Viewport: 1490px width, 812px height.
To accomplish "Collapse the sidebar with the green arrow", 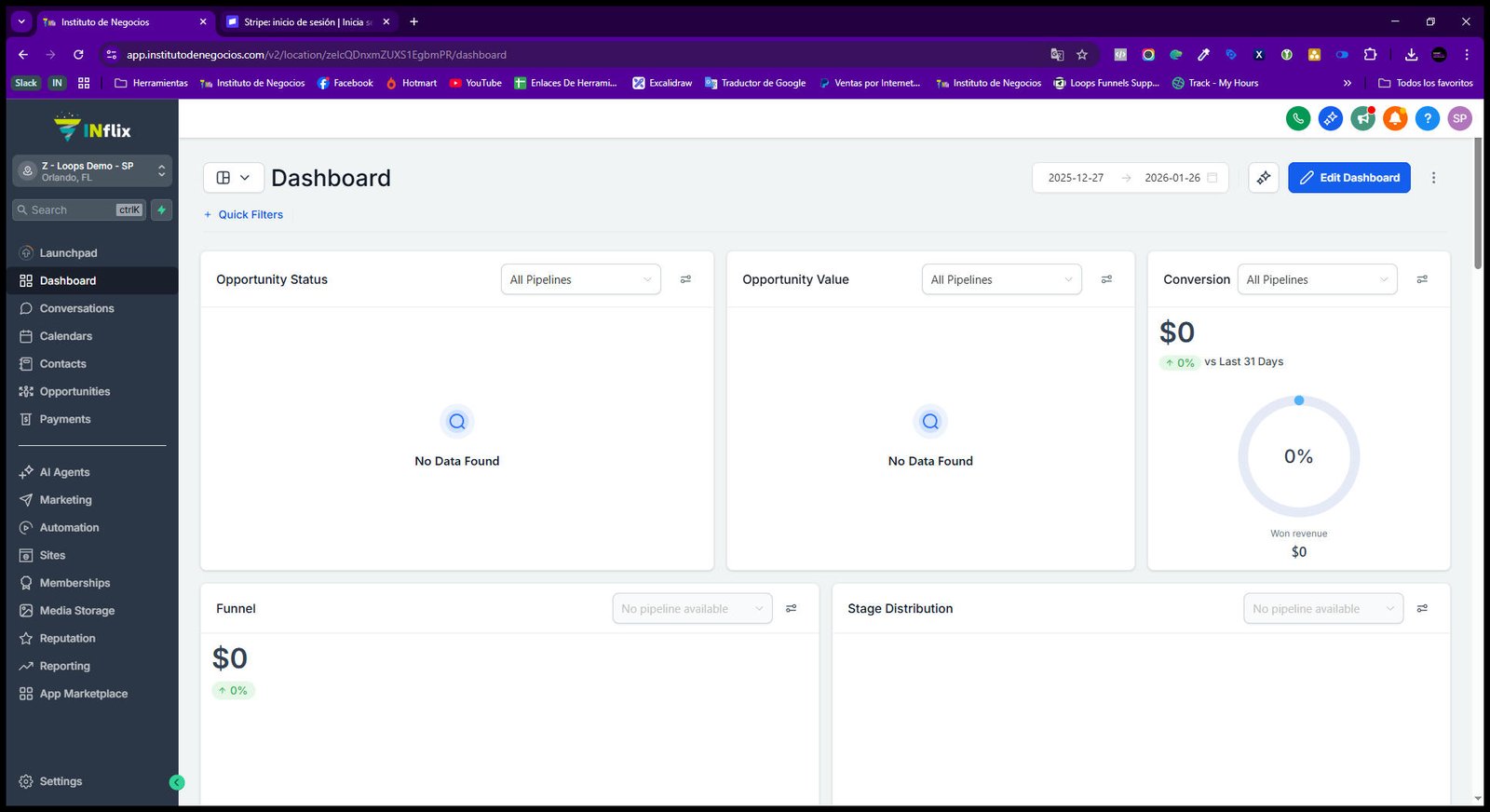I will (177, 783).
